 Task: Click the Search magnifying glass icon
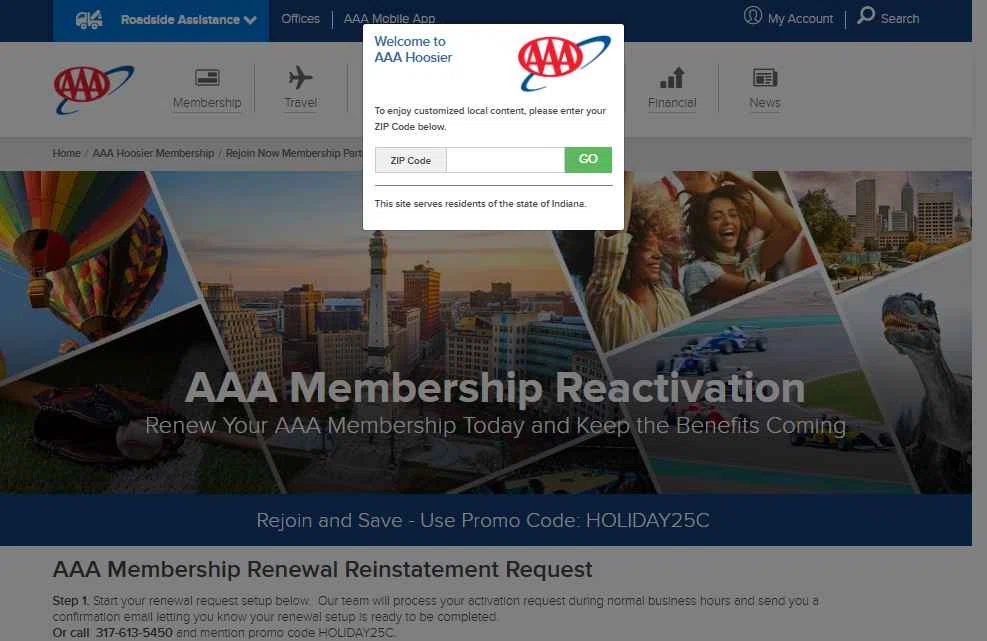tap(866, 15)
